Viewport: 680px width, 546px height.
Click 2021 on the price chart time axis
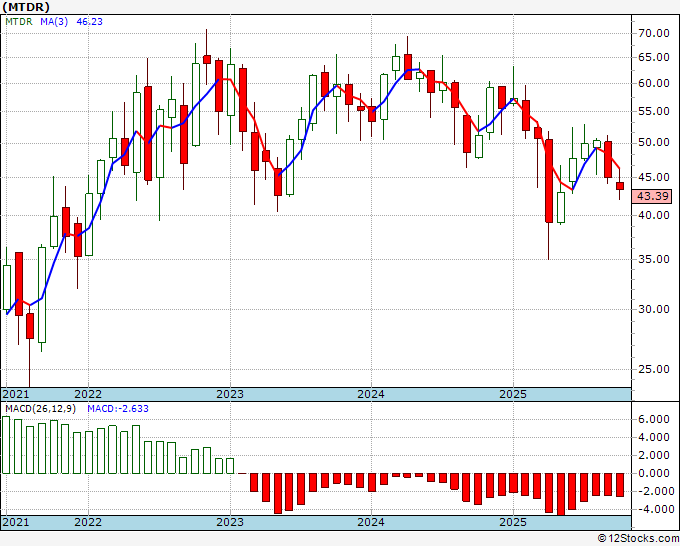(x=16, y=394)
